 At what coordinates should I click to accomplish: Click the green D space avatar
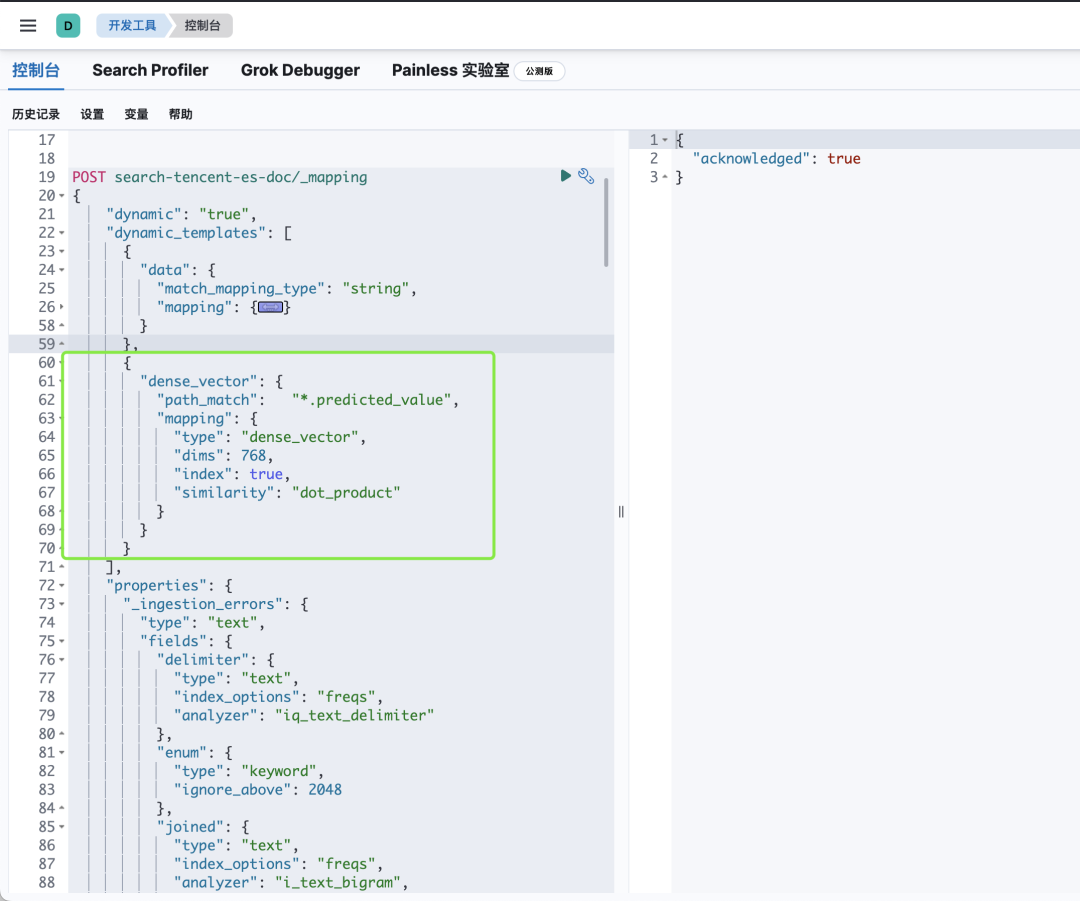(x=68, y=26)
